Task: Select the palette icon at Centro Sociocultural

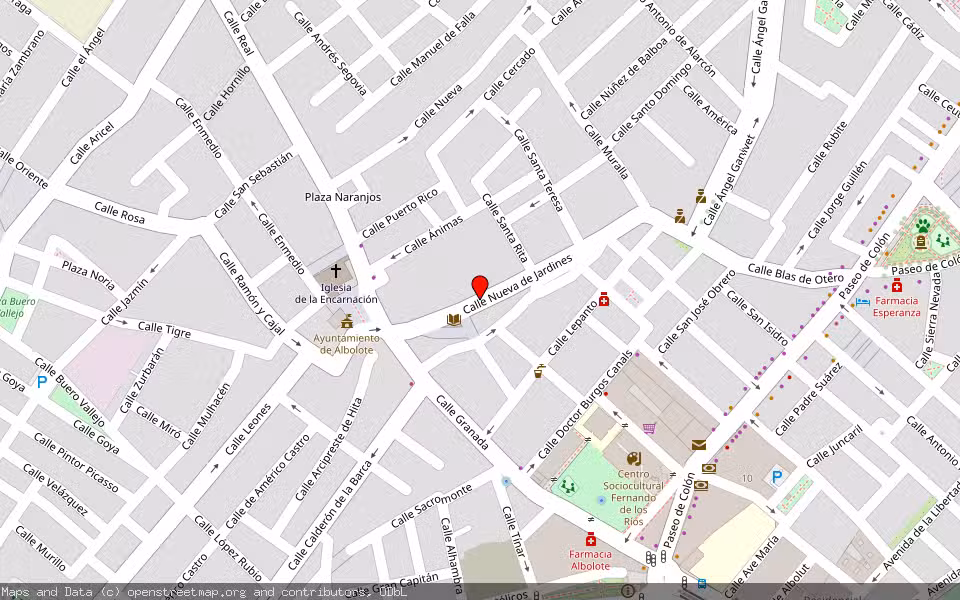Action: 632,459
